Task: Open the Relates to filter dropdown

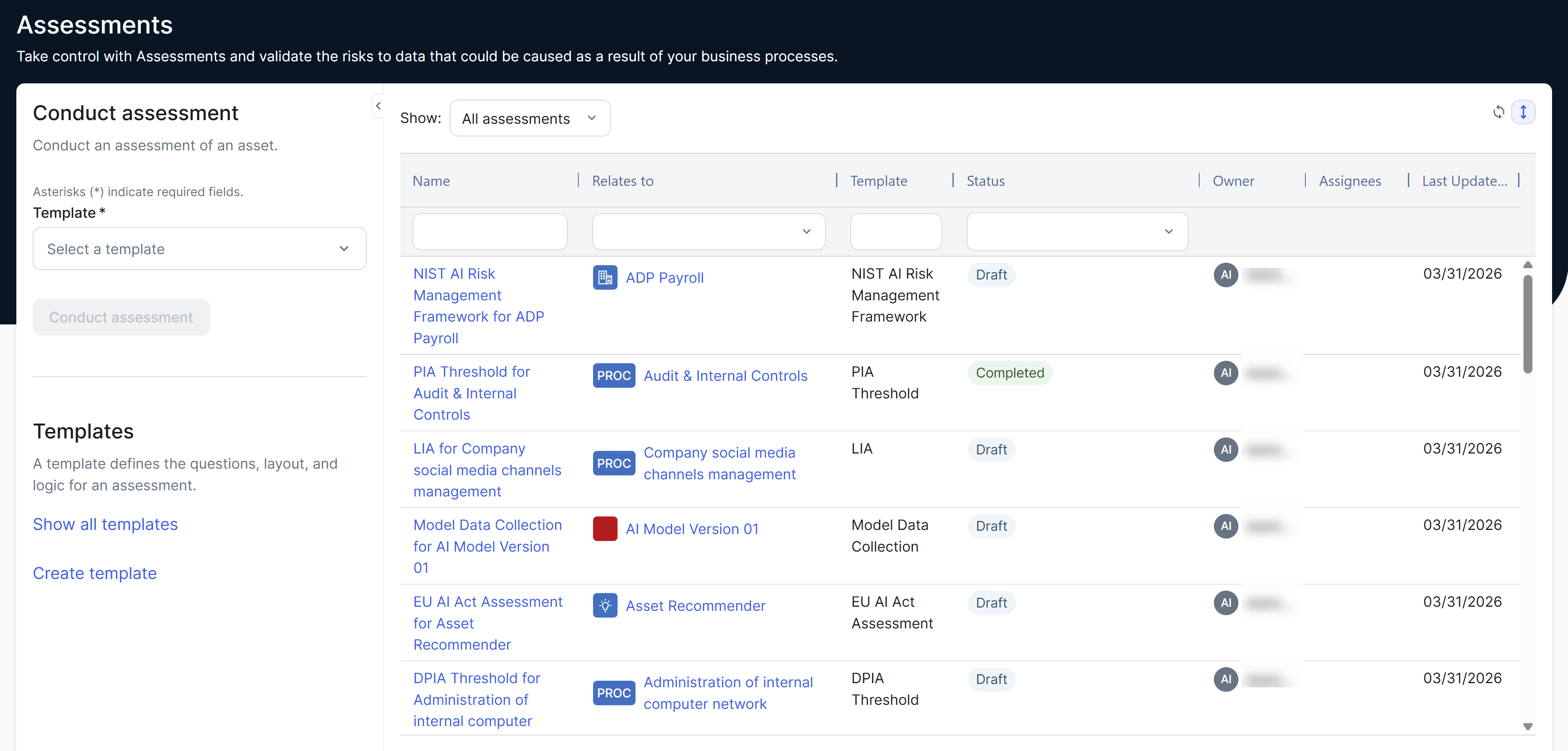Action: click(708, 231)
